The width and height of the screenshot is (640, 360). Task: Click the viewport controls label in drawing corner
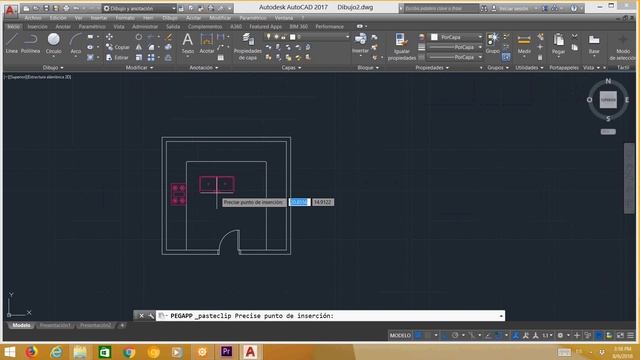coord(38,77)
